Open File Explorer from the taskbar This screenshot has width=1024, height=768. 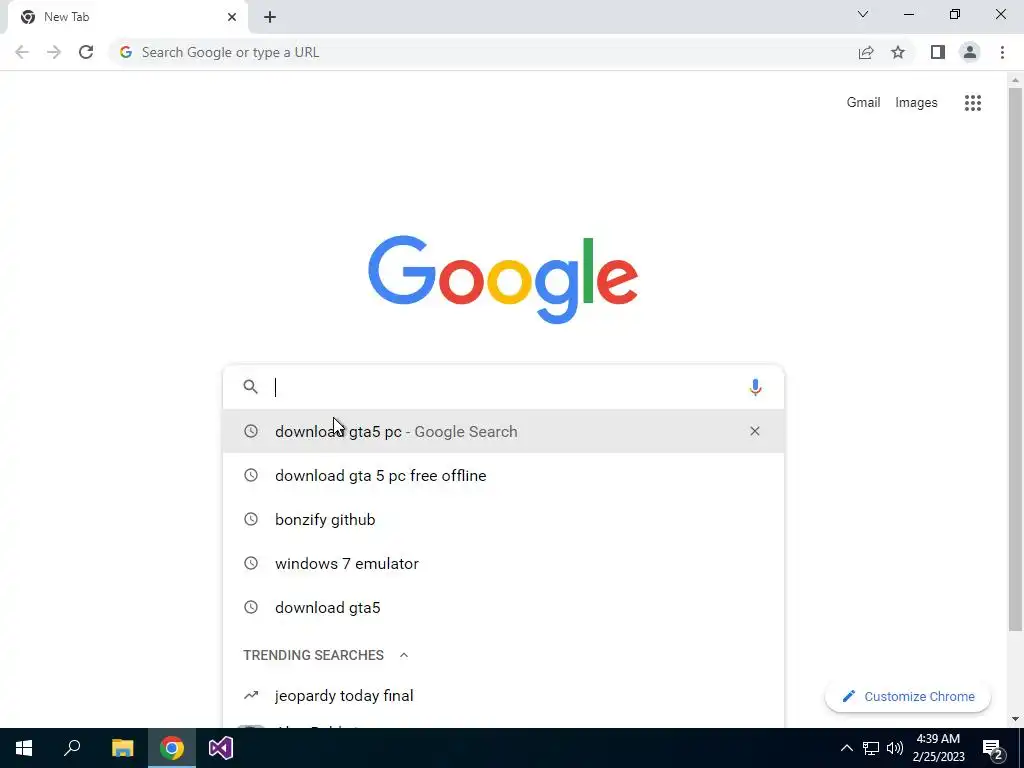[122, 748]
